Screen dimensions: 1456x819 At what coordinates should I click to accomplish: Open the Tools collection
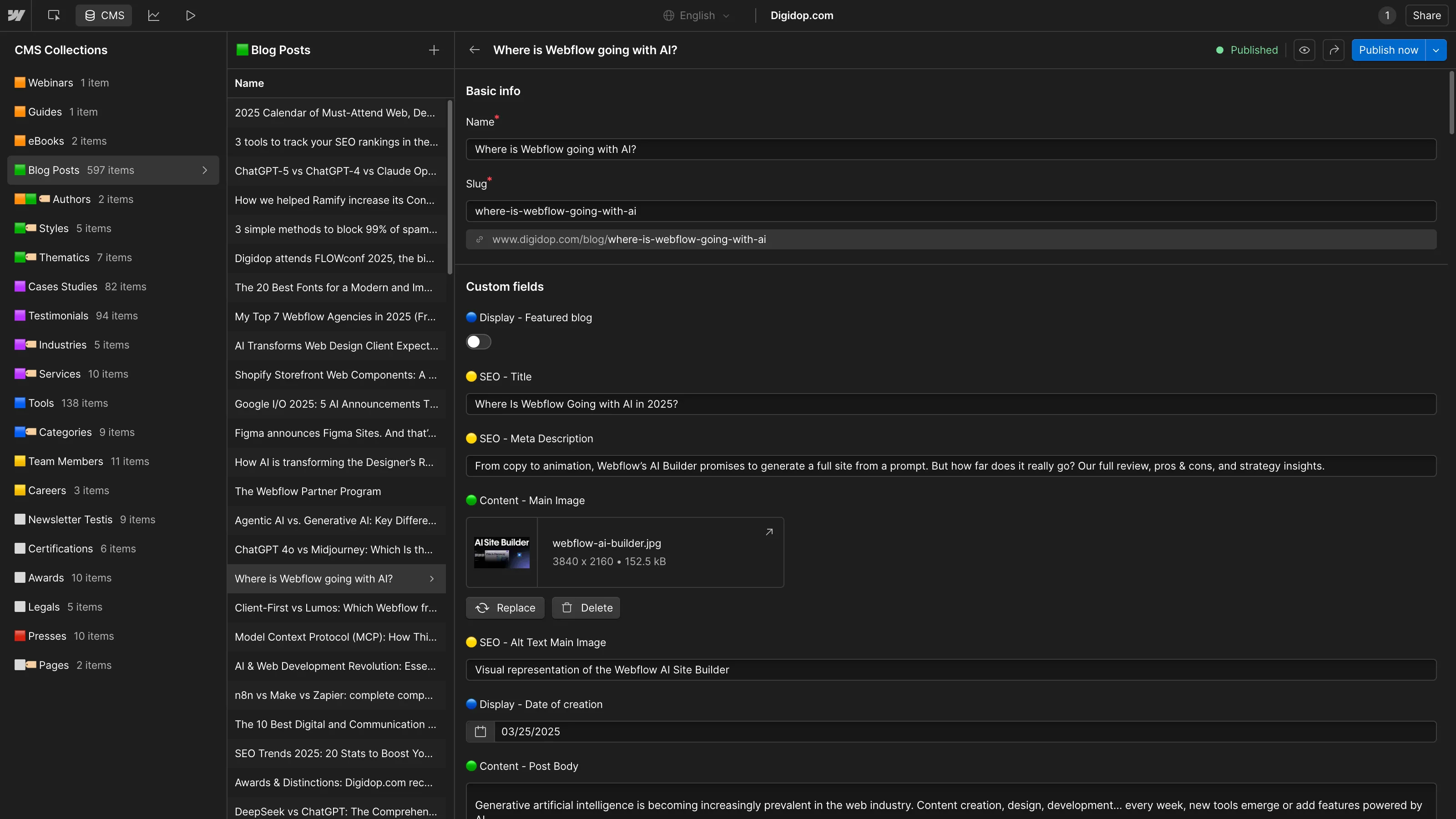coord(113,403)
